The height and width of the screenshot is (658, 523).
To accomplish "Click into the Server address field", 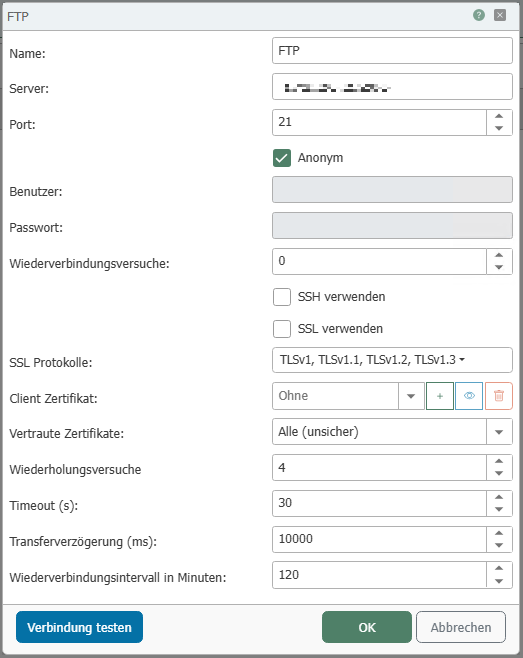I will point(392,87).
